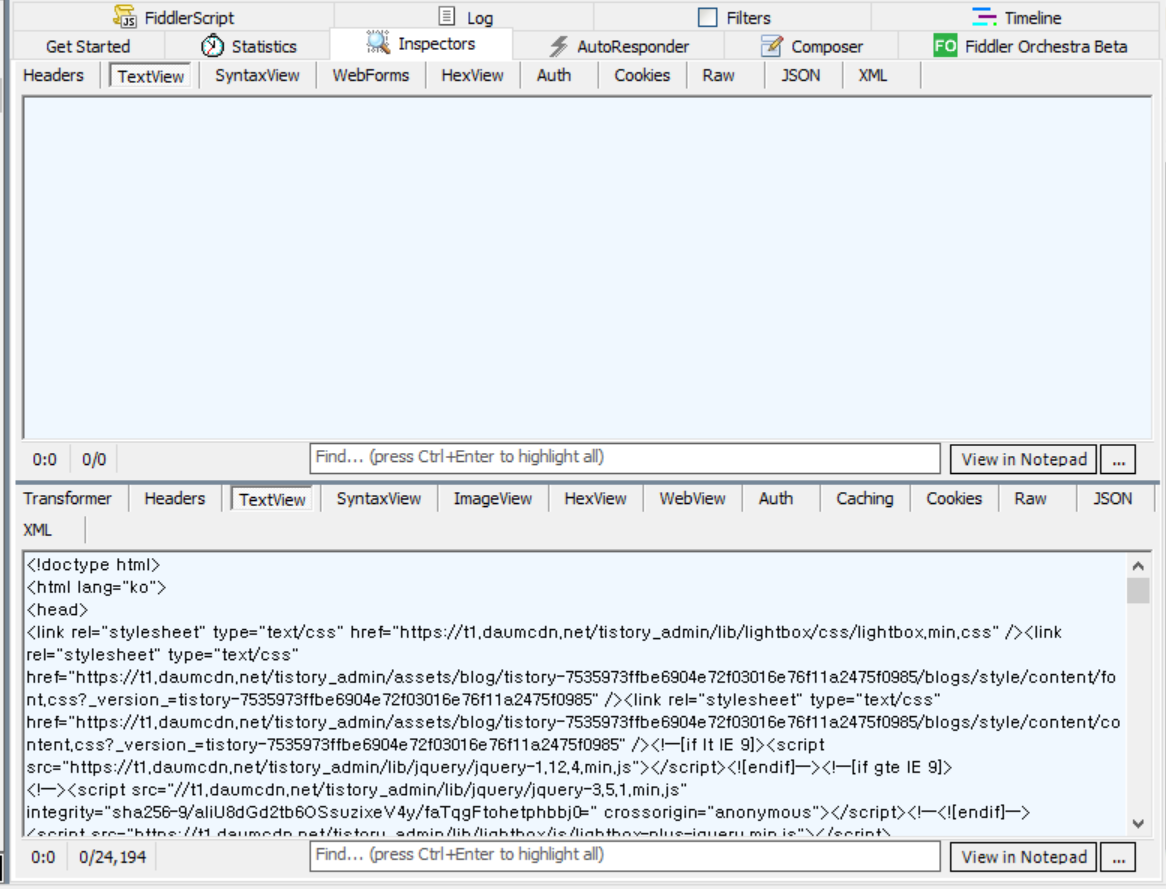Click the Log tab document icon
This screenshot has width=1166, height=889.
point(447,16)
